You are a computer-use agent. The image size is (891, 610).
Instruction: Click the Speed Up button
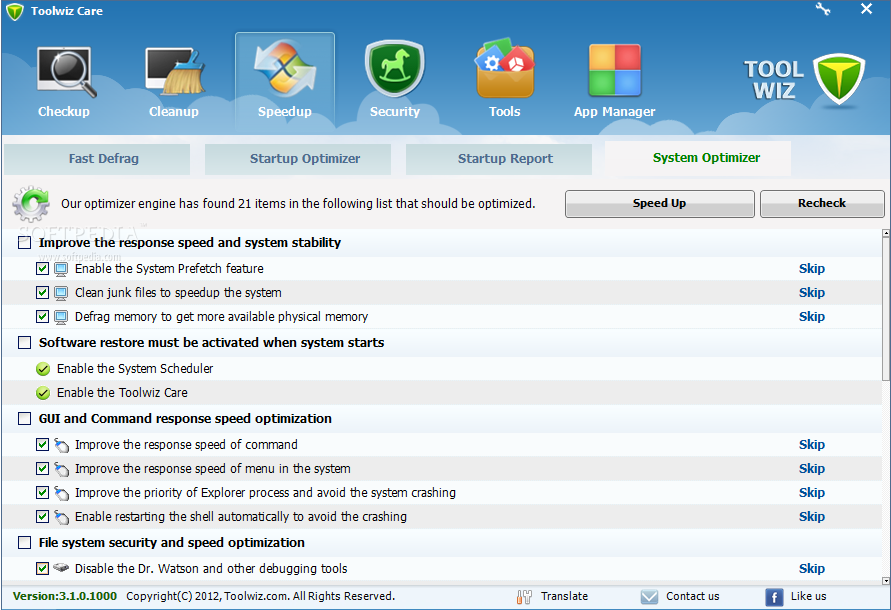coord(660,204)
